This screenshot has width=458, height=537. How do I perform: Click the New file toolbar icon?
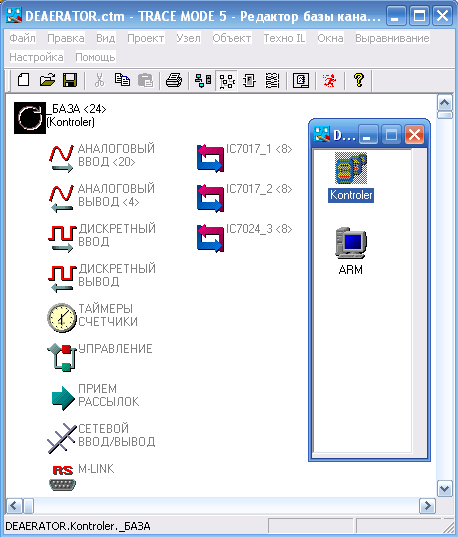click(x=23, y=80)
